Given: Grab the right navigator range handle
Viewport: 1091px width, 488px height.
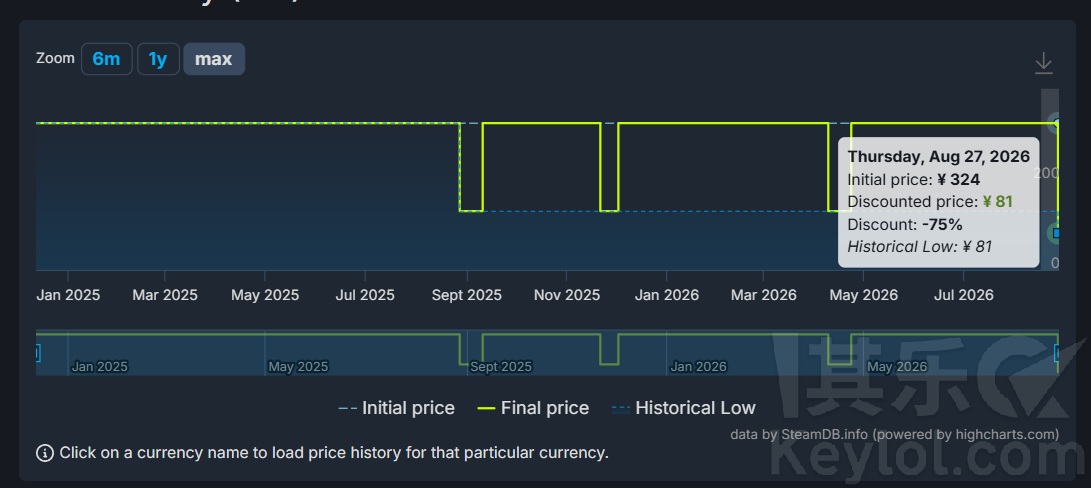Looking at the screenshot, I should pos(1056,353).
